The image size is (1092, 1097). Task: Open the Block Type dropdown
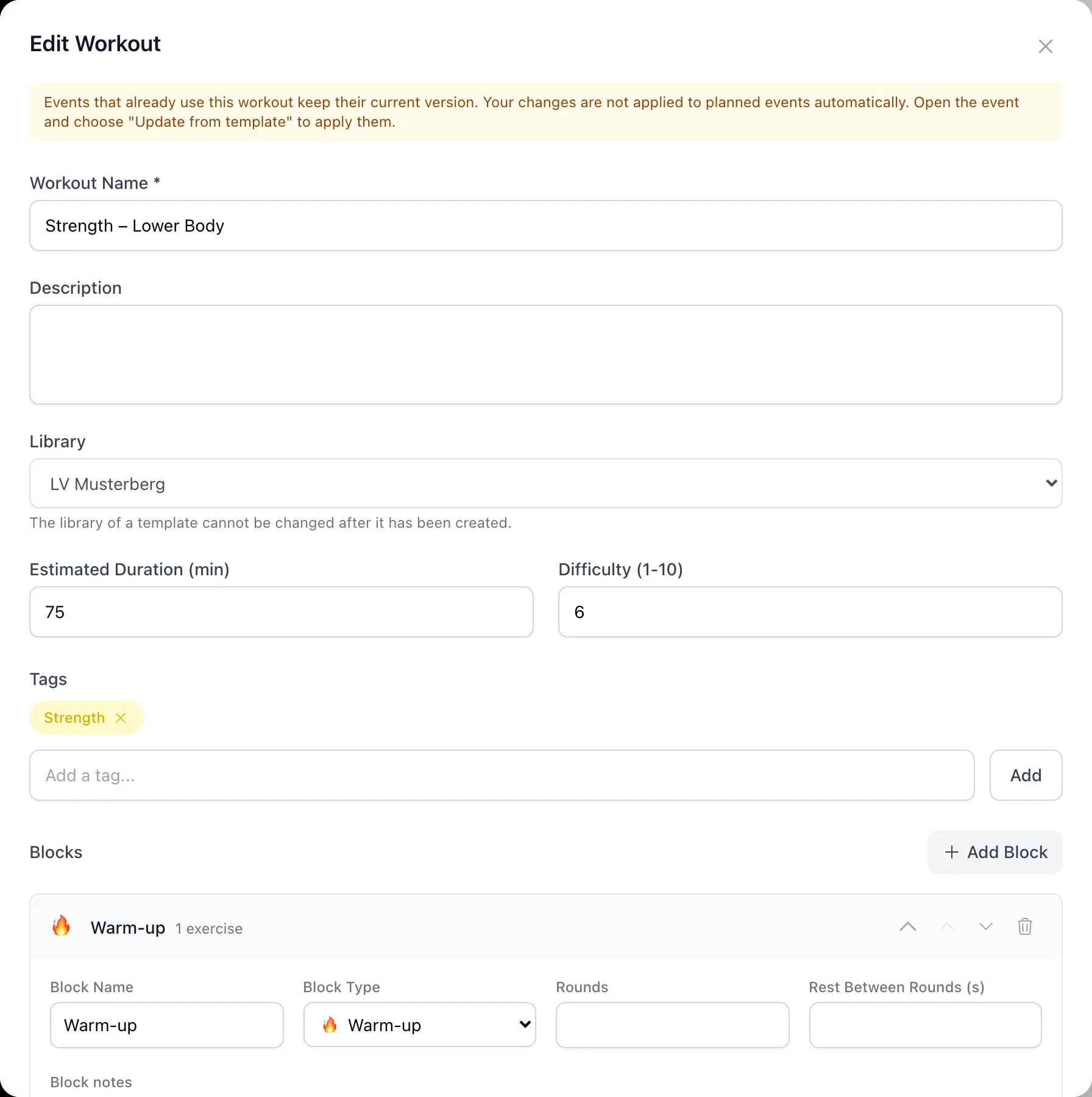[419, 1025]
